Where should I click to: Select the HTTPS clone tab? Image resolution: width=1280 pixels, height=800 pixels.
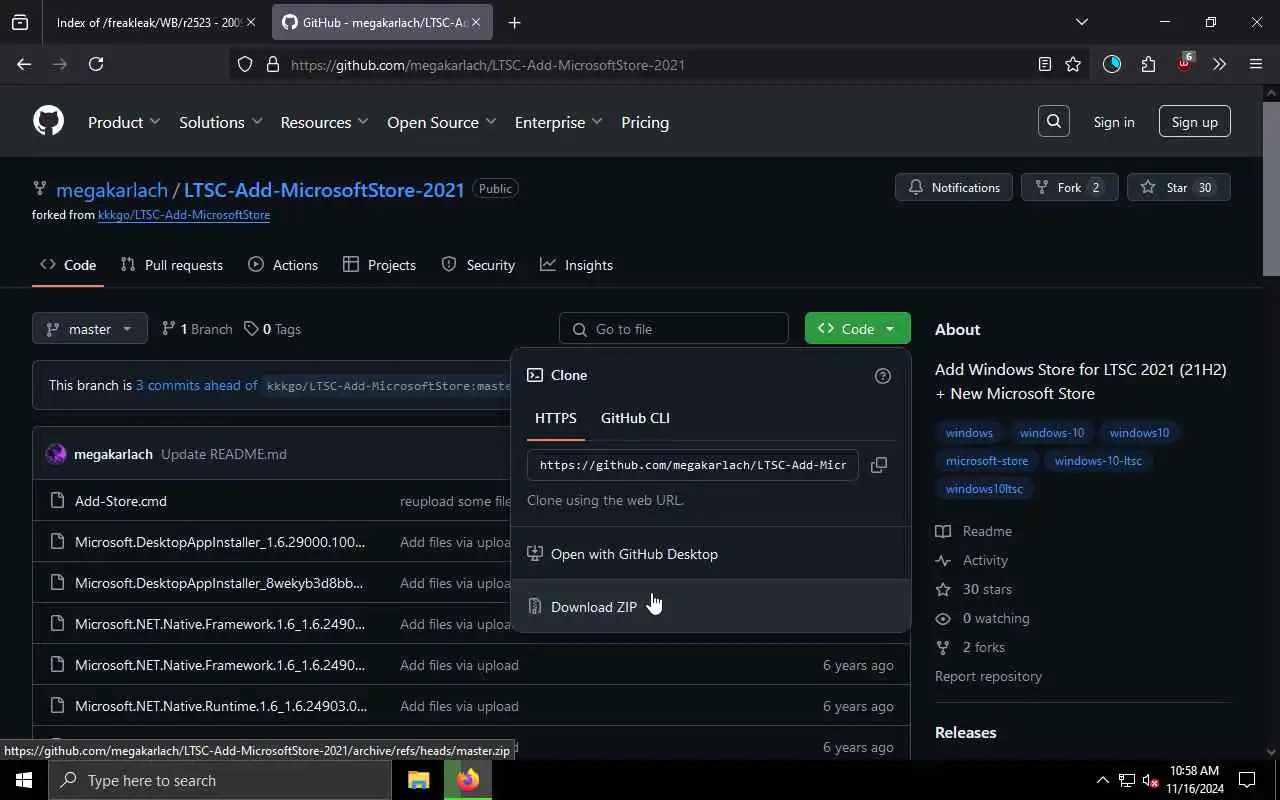556,418
